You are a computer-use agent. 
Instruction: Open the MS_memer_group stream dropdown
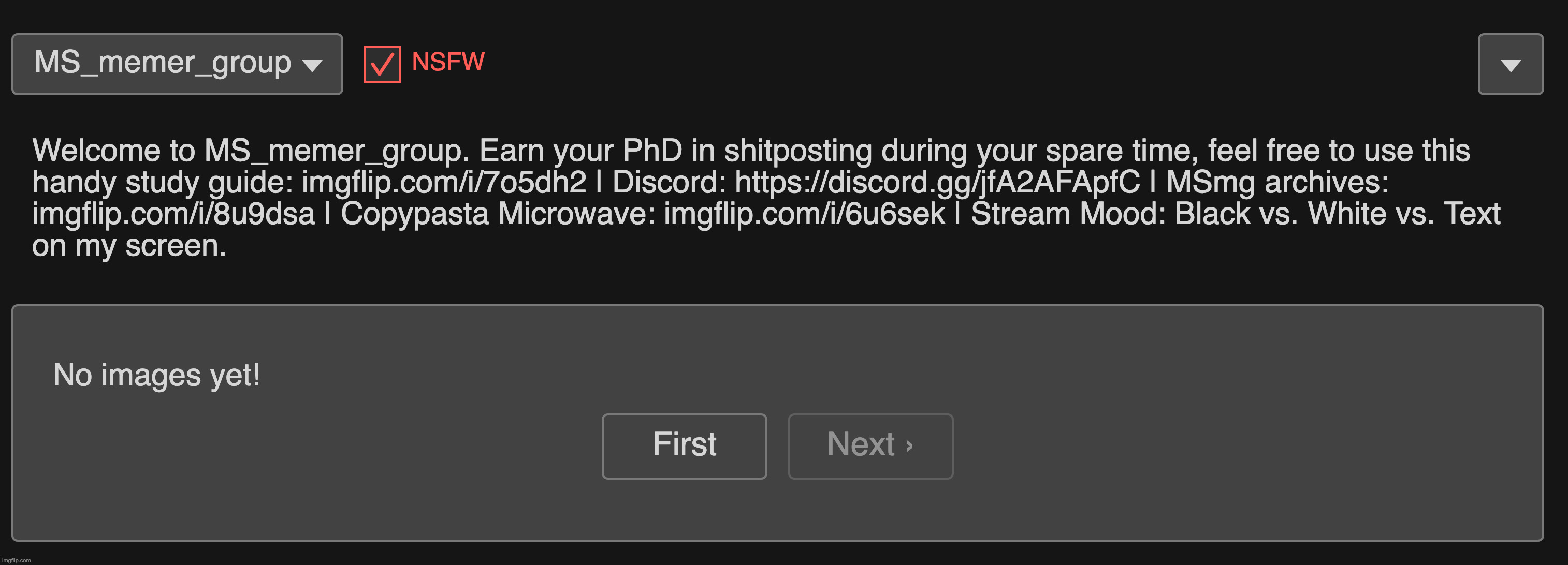(x=177, y=64)
